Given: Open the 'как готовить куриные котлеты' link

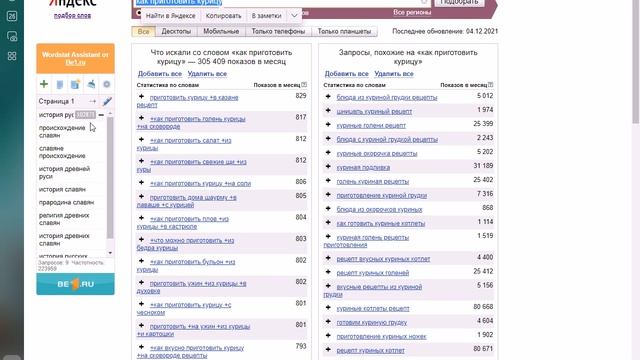Looking at the screenshot, I should (381, 224).
